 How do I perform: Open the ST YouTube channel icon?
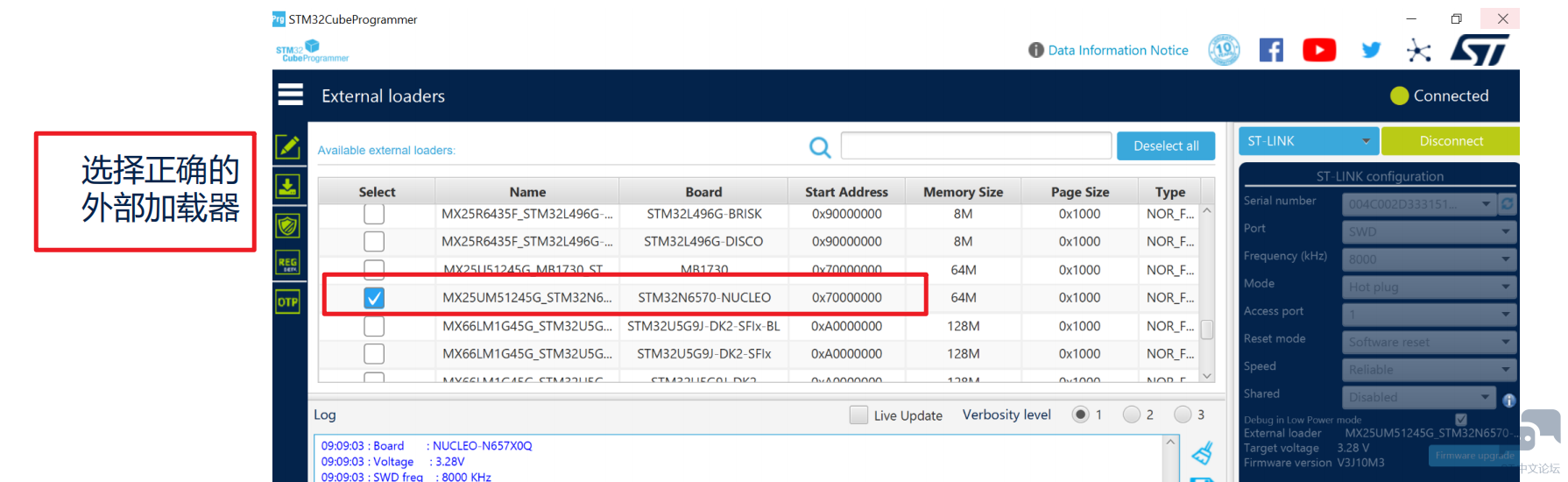[x=1318, y=50]
